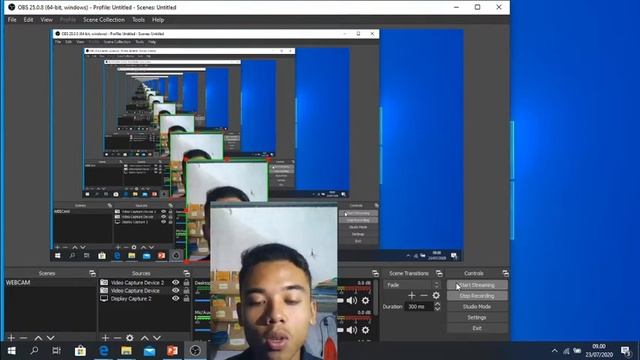Screen dimensions: 640x360
Task: Click the Exit button in Controls
Action: point(477,328)
